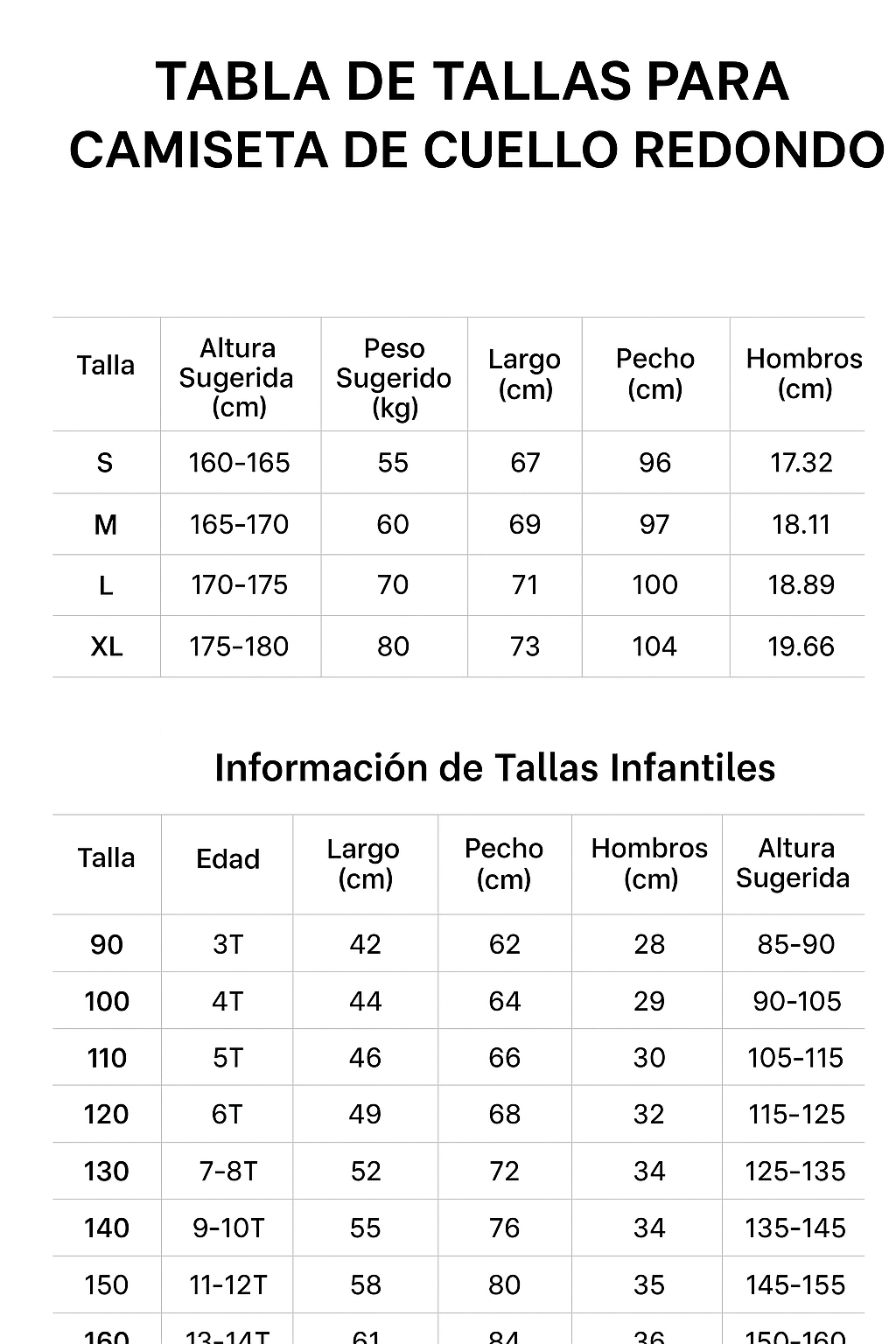Click the '9-10T' age cell
The width and height of the screenshot is (896, 1344).
227,1228
